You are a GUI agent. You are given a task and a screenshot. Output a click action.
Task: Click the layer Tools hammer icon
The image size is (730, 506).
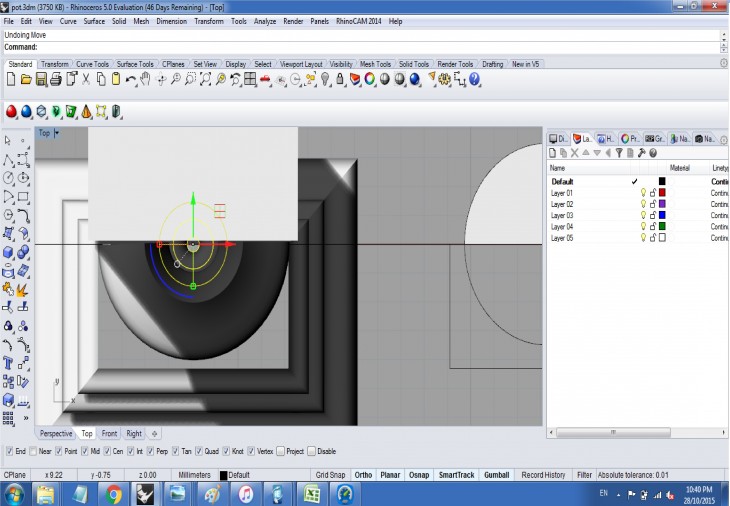point(641,153)
